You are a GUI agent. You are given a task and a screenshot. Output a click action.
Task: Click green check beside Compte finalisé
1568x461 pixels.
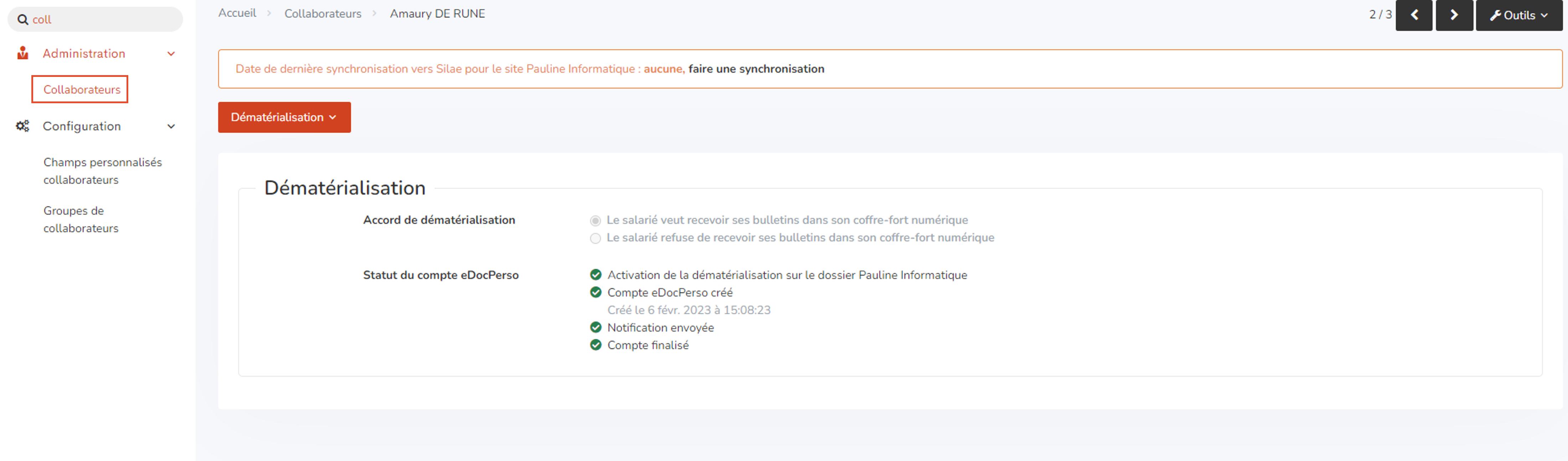(x=595, y=345)
